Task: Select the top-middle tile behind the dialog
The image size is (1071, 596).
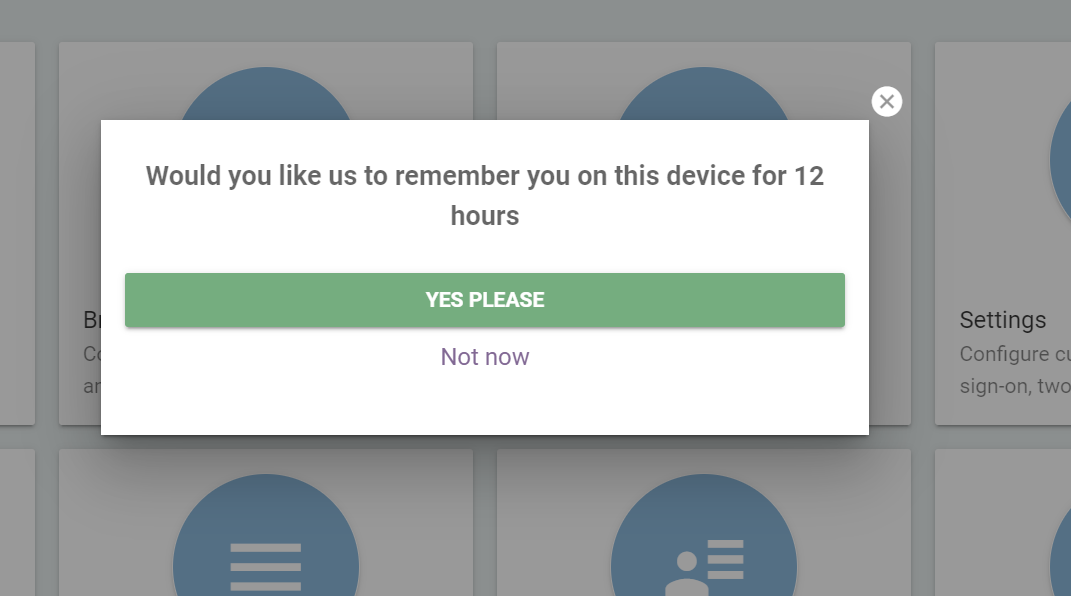Action: [x=703, y=80]
